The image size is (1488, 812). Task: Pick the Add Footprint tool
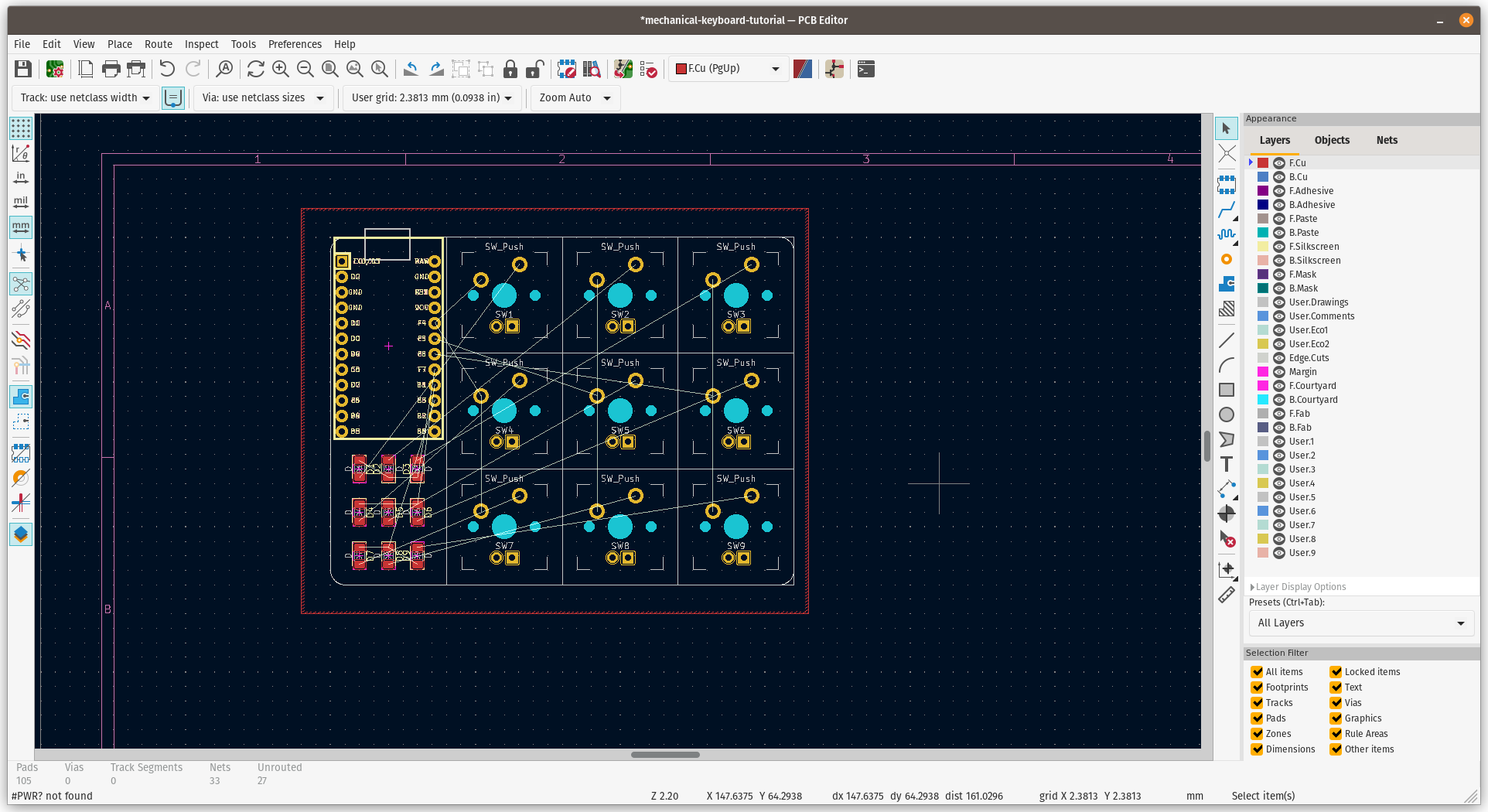click(1227, 185)
